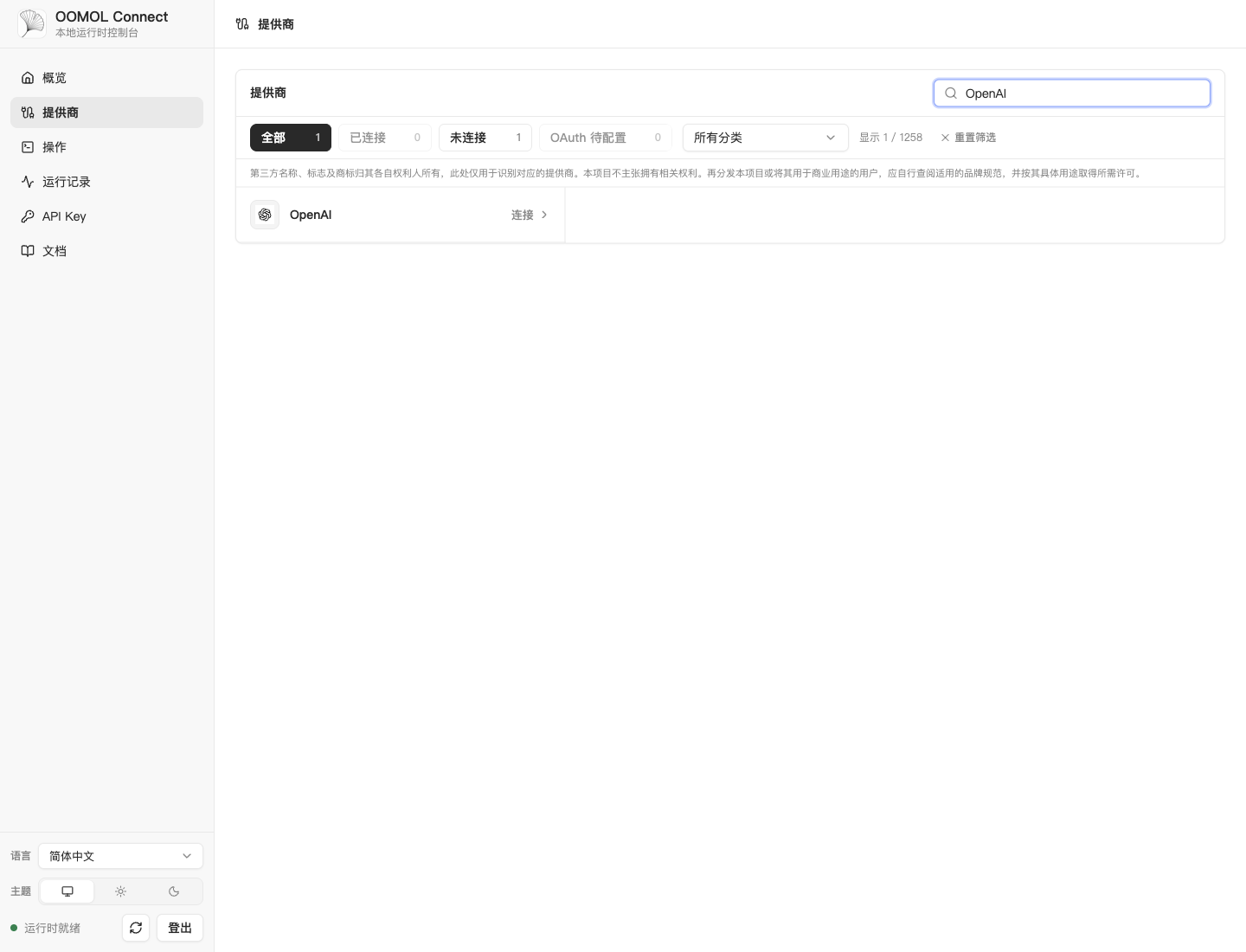Viewport: 1246px width, 952px height.
Task: Filter by 未连接 providers
Action: pyautogui.click(x=485, y=138)
